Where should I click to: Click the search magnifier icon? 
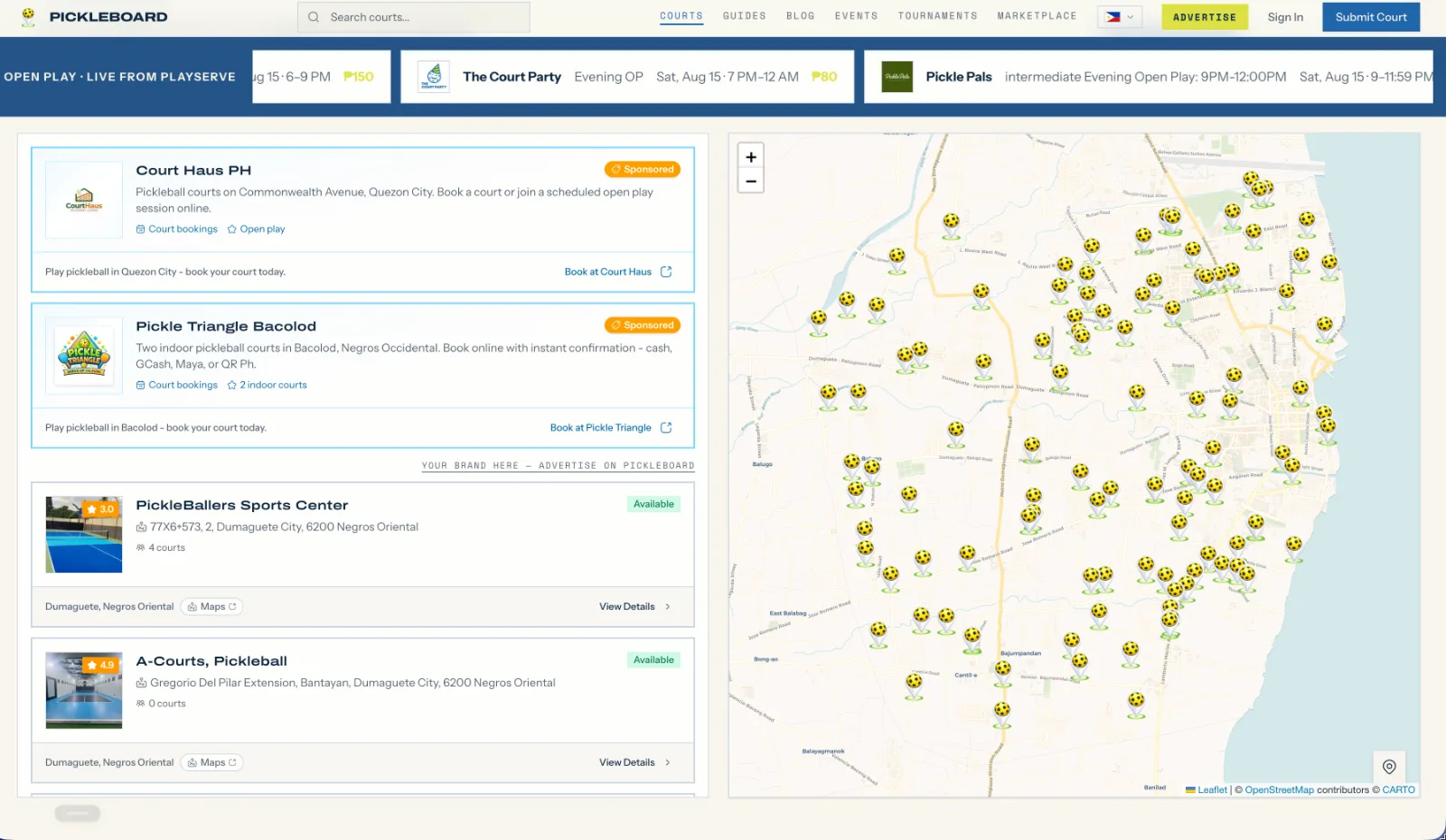314,17
